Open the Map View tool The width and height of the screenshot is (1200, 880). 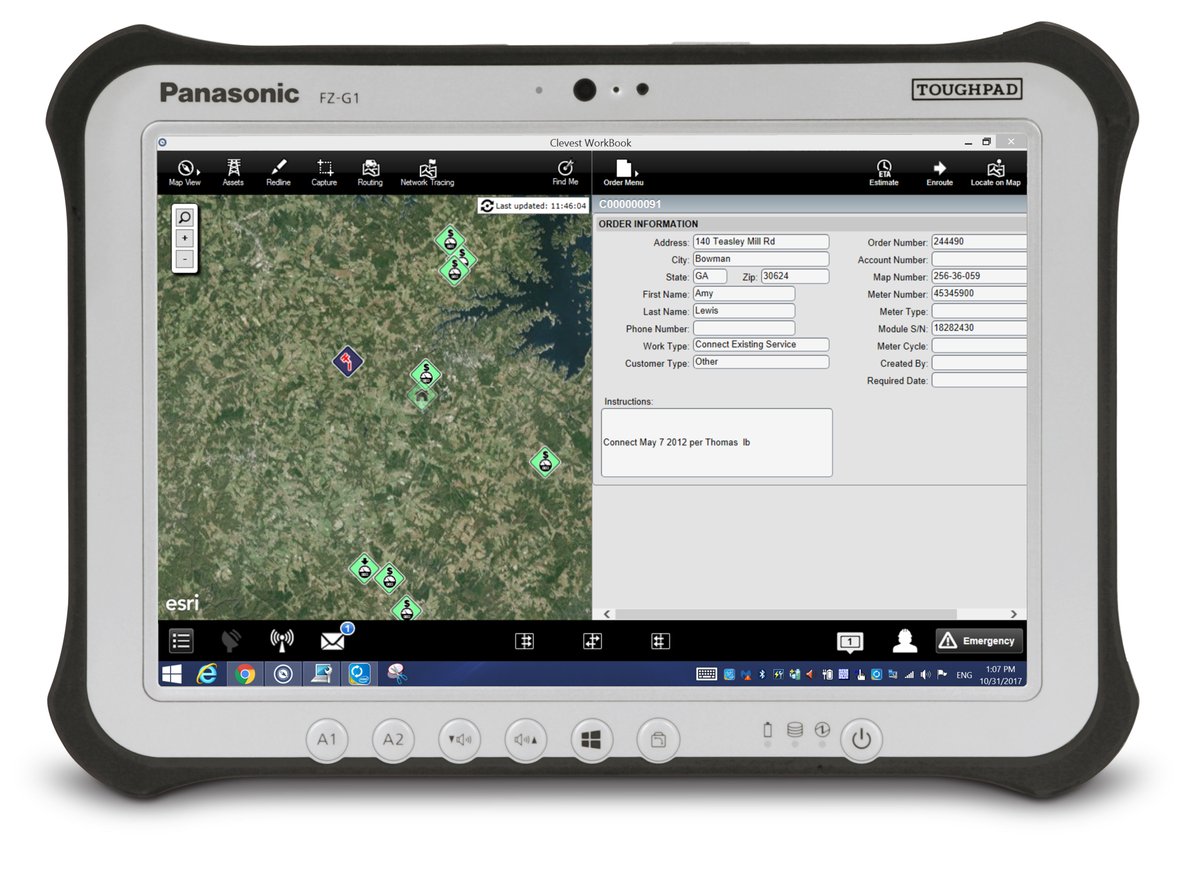click(185, 172)
